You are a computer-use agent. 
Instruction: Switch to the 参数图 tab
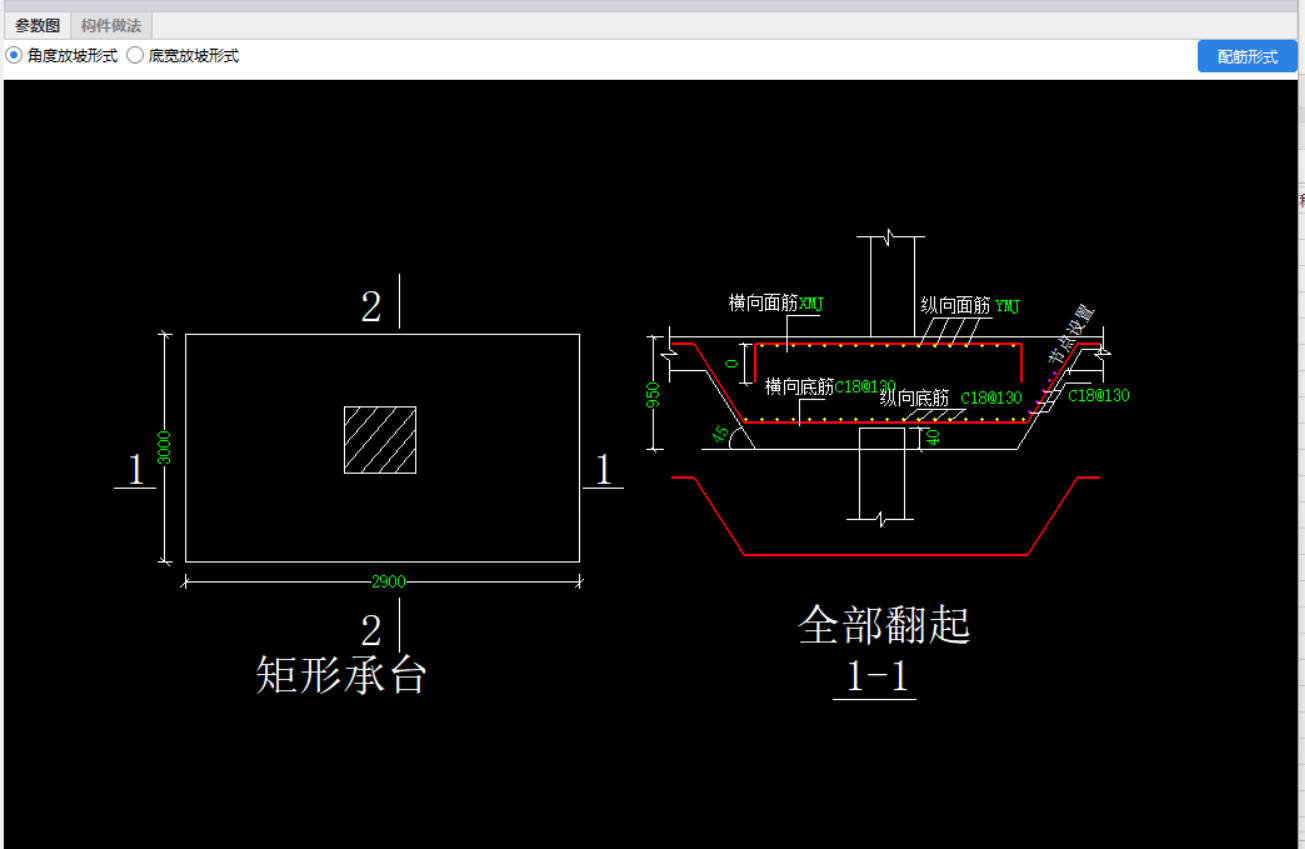tap(38, 26)
